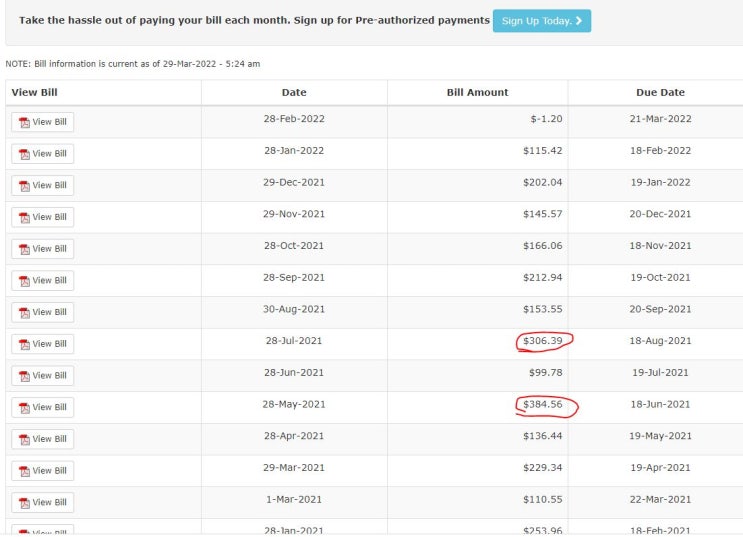The width and height of the screenshot is (743, 537).
Task: Click the bill information NOTE line
Action: (x=133, y=64)
